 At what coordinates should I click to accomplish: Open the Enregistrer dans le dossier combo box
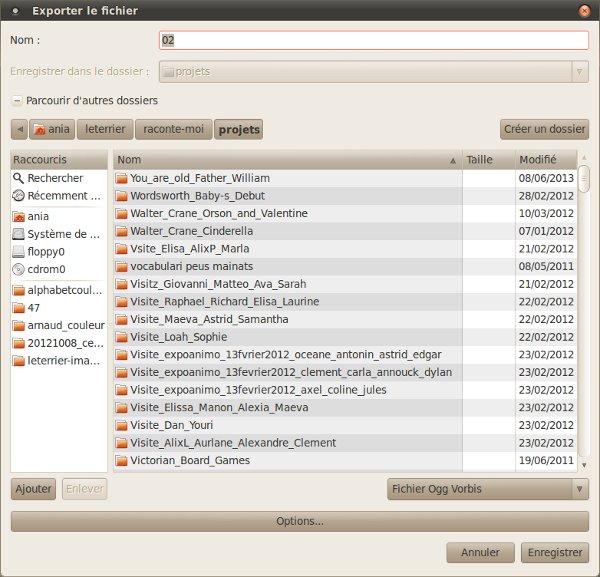(x=373, y=72)
